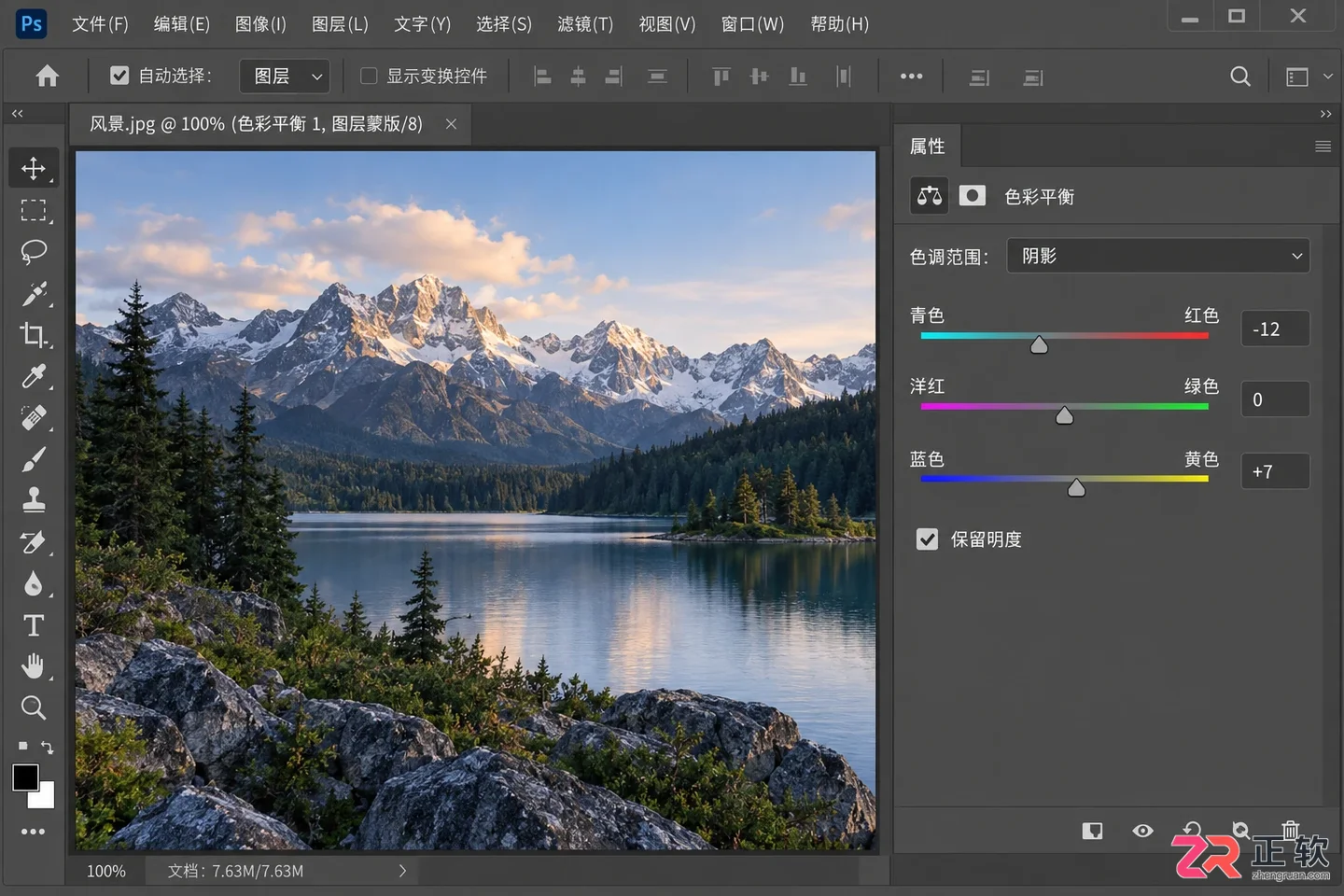The image size is (1344, 896).
Task: Align top edges in options bar
Action: pyautogui.click(x=721, y=77)
